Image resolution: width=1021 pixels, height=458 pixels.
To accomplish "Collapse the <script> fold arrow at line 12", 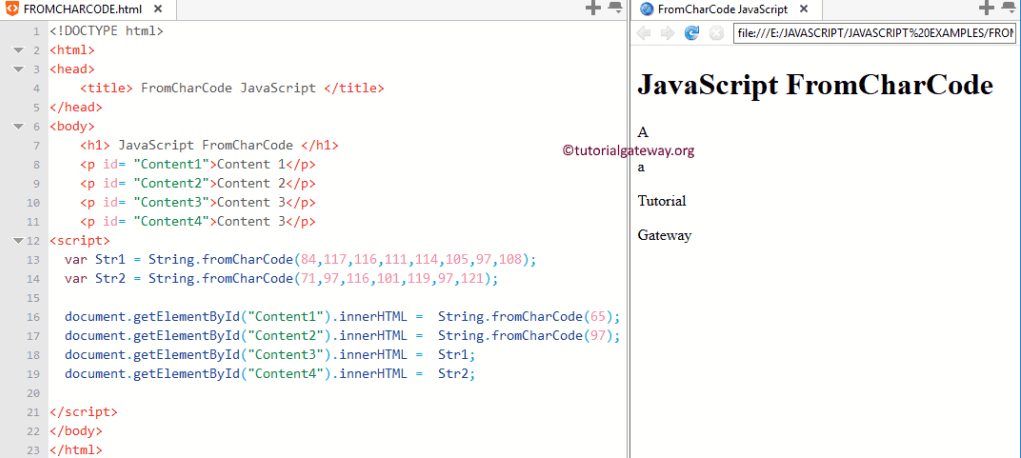I will click(x=18, y=241).
